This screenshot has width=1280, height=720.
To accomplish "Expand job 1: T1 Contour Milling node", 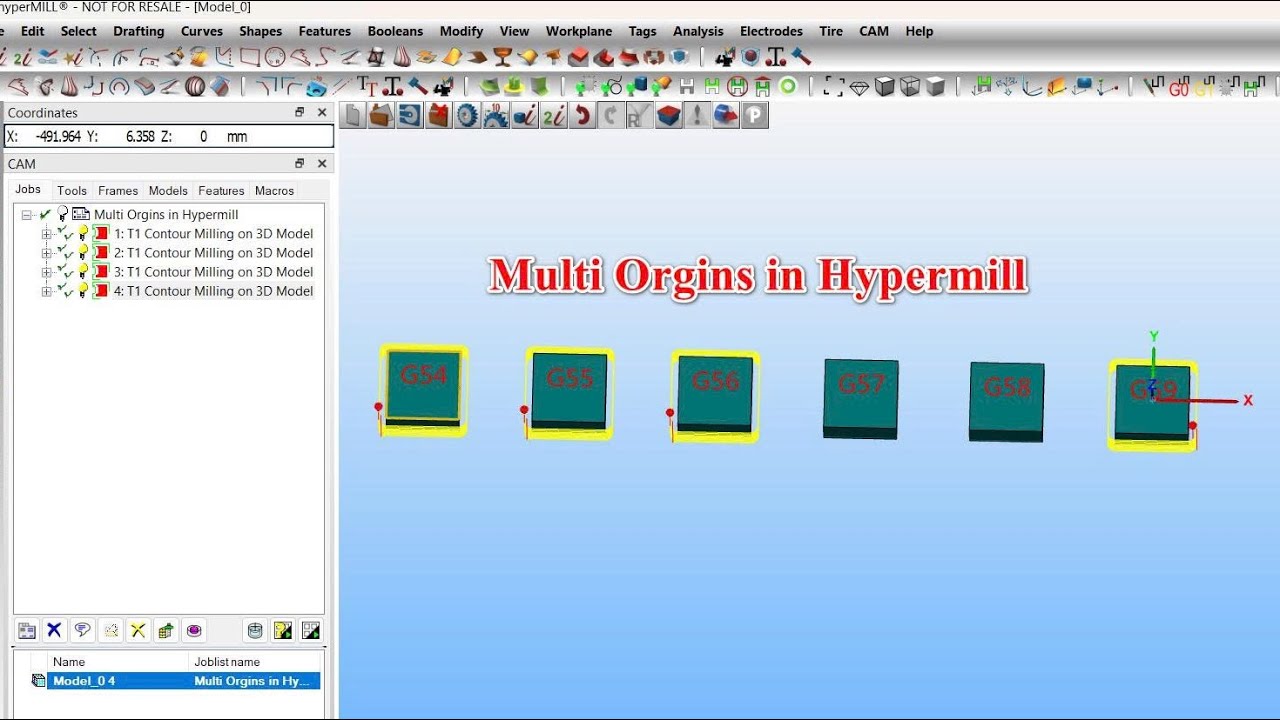I will click(46, 234).
